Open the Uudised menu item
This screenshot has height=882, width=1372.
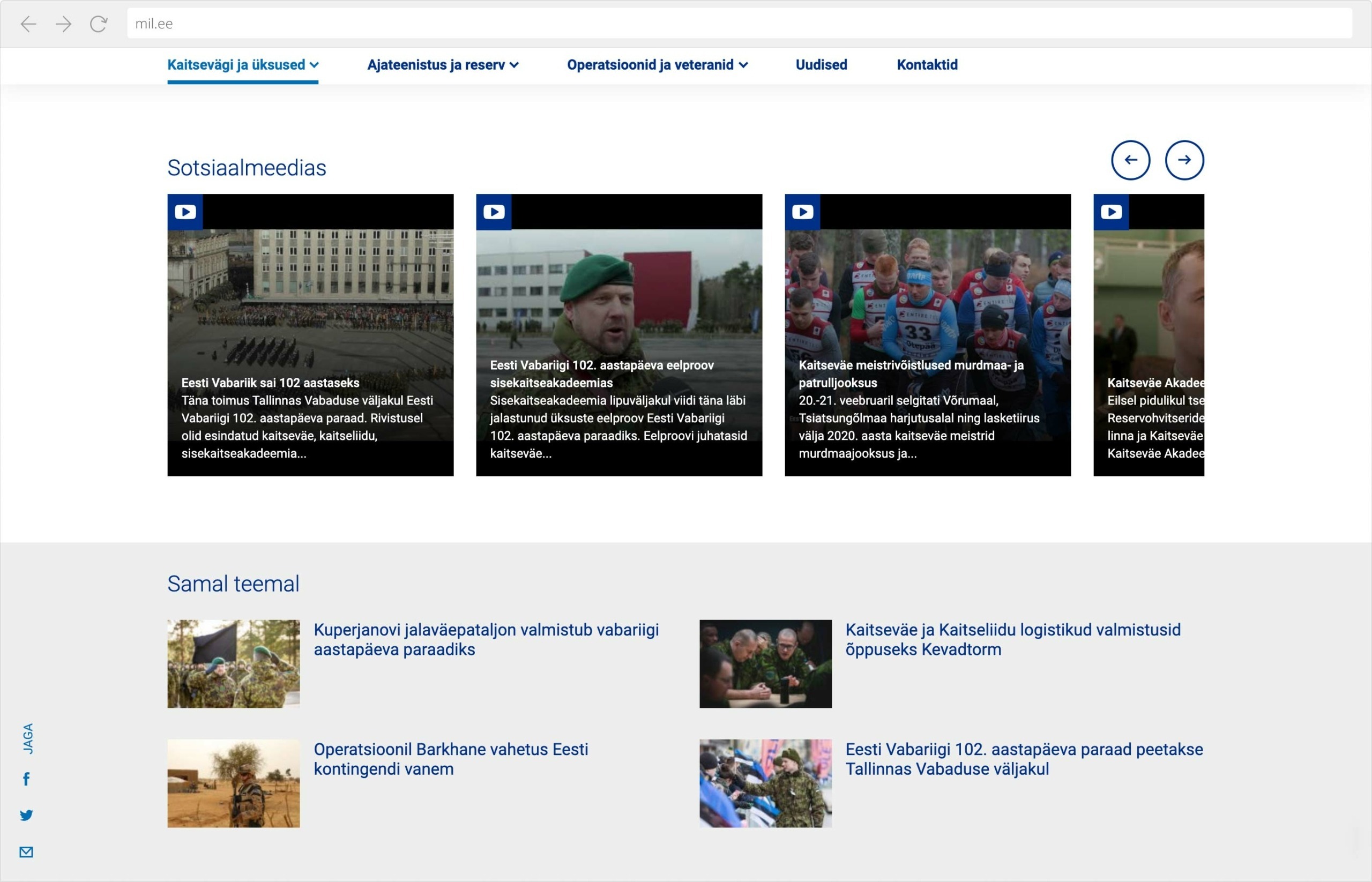point(821,65)
